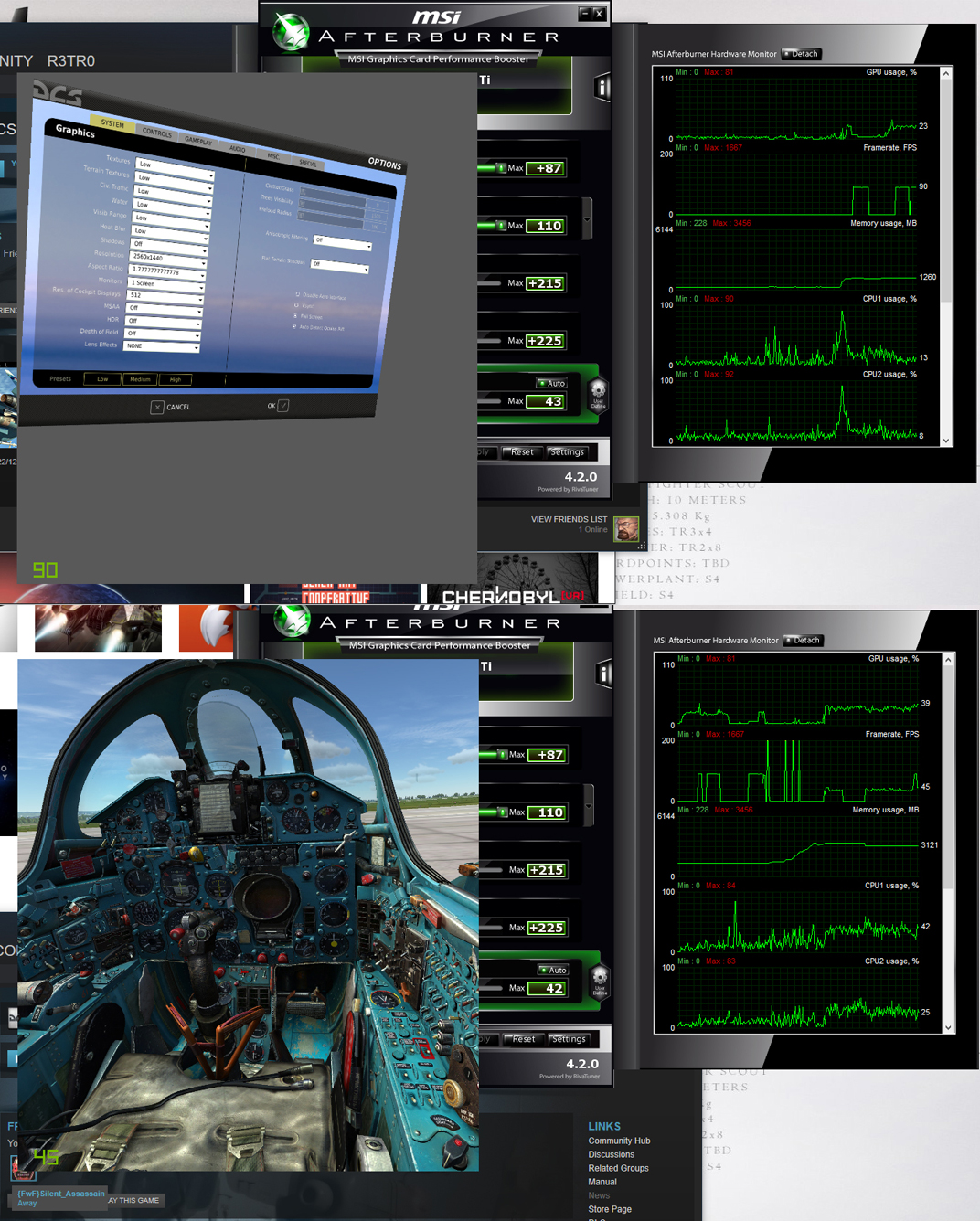Click Settings in Afterburner below Max 42
This screenshot has width=980, height=1221.
click(569, 1039)
